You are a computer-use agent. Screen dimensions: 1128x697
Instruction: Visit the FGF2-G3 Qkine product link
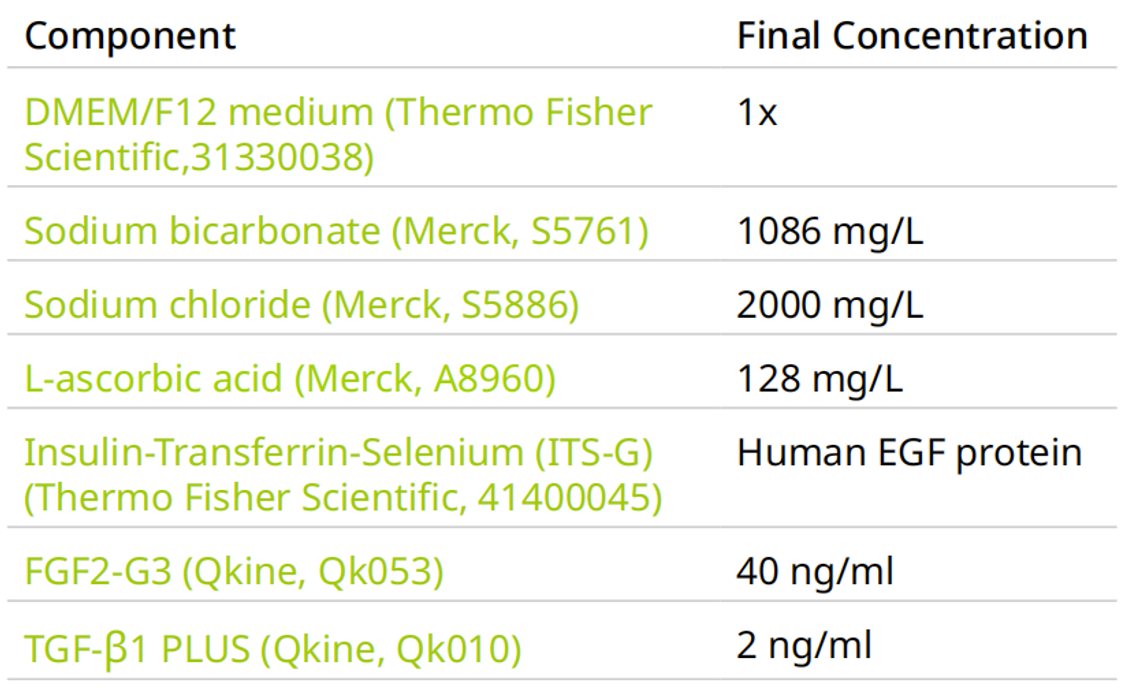tap(234, 573)
